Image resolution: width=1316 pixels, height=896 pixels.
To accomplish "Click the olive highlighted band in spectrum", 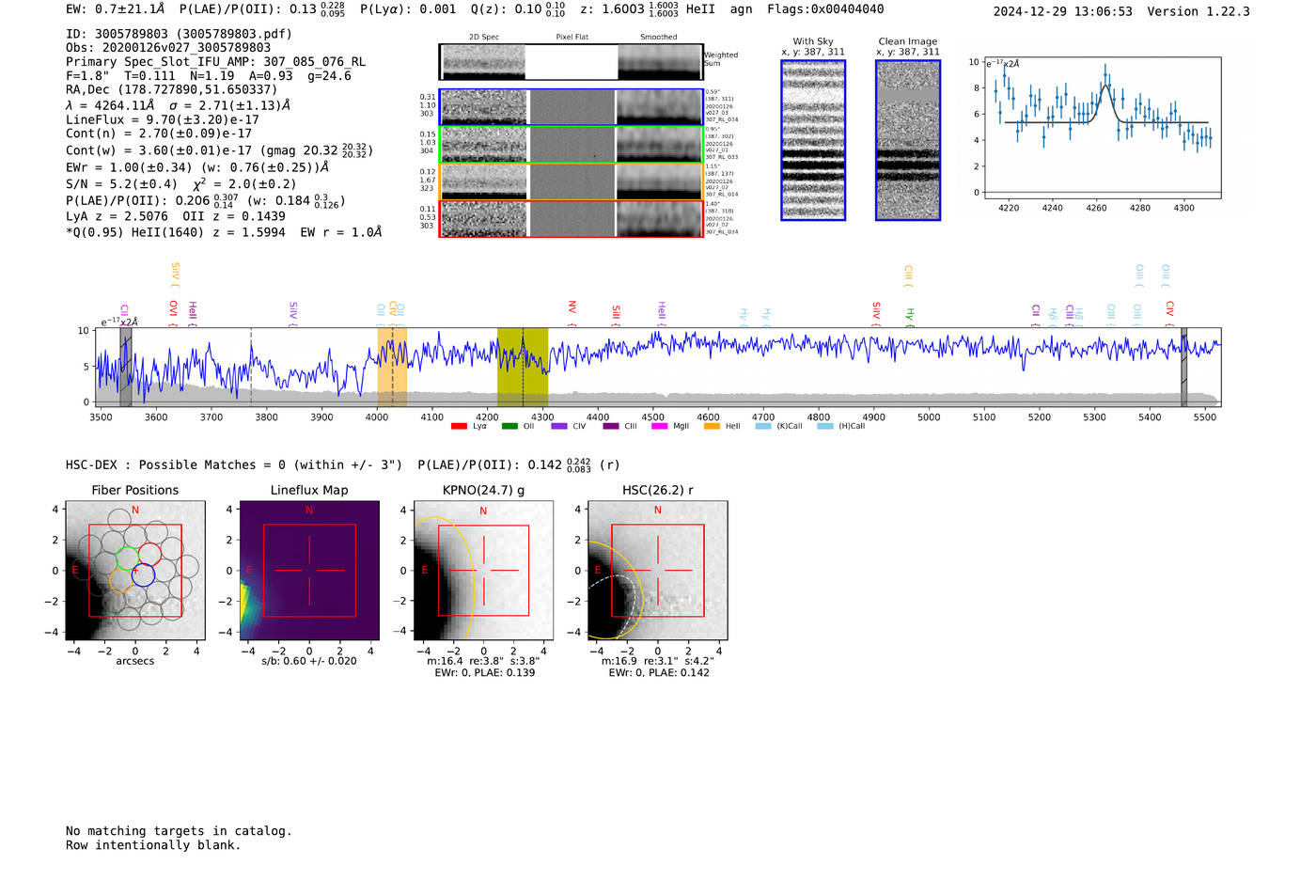I will 522,367.
